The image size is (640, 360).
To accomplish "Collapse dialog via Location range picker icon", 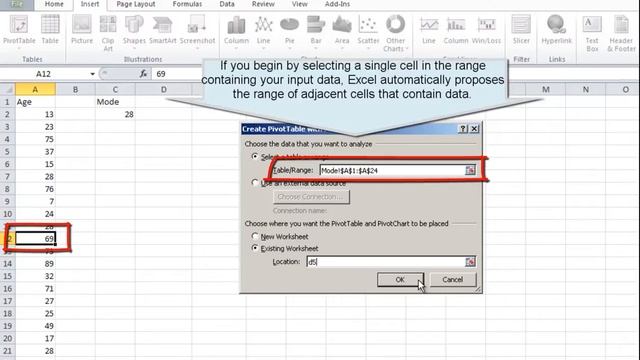I will click(x=470, y=262).
